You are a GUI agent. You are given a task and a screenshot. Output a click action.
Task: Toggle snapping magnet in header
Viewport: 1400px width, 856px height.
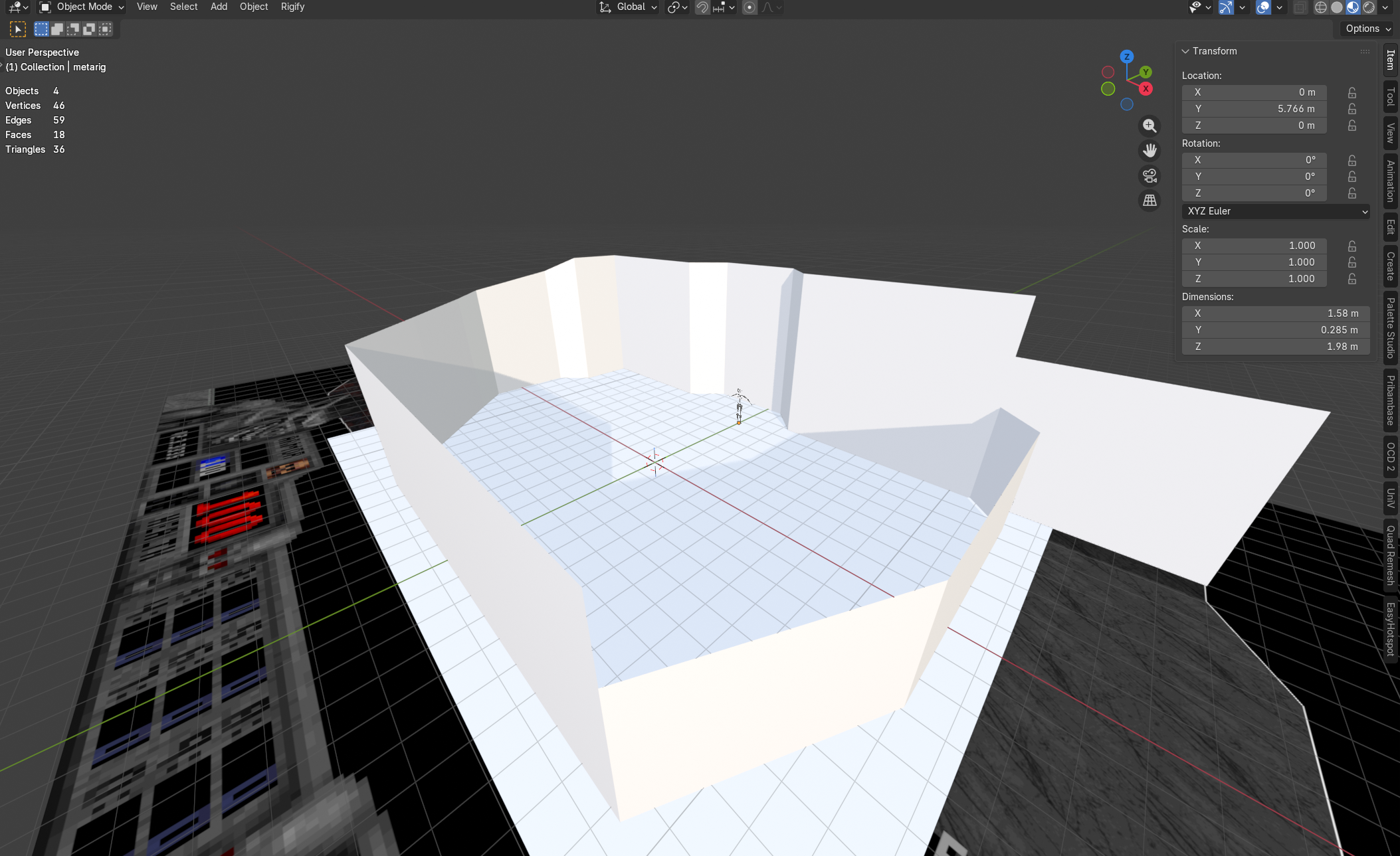pyautogui.click(x=702, y=7)
